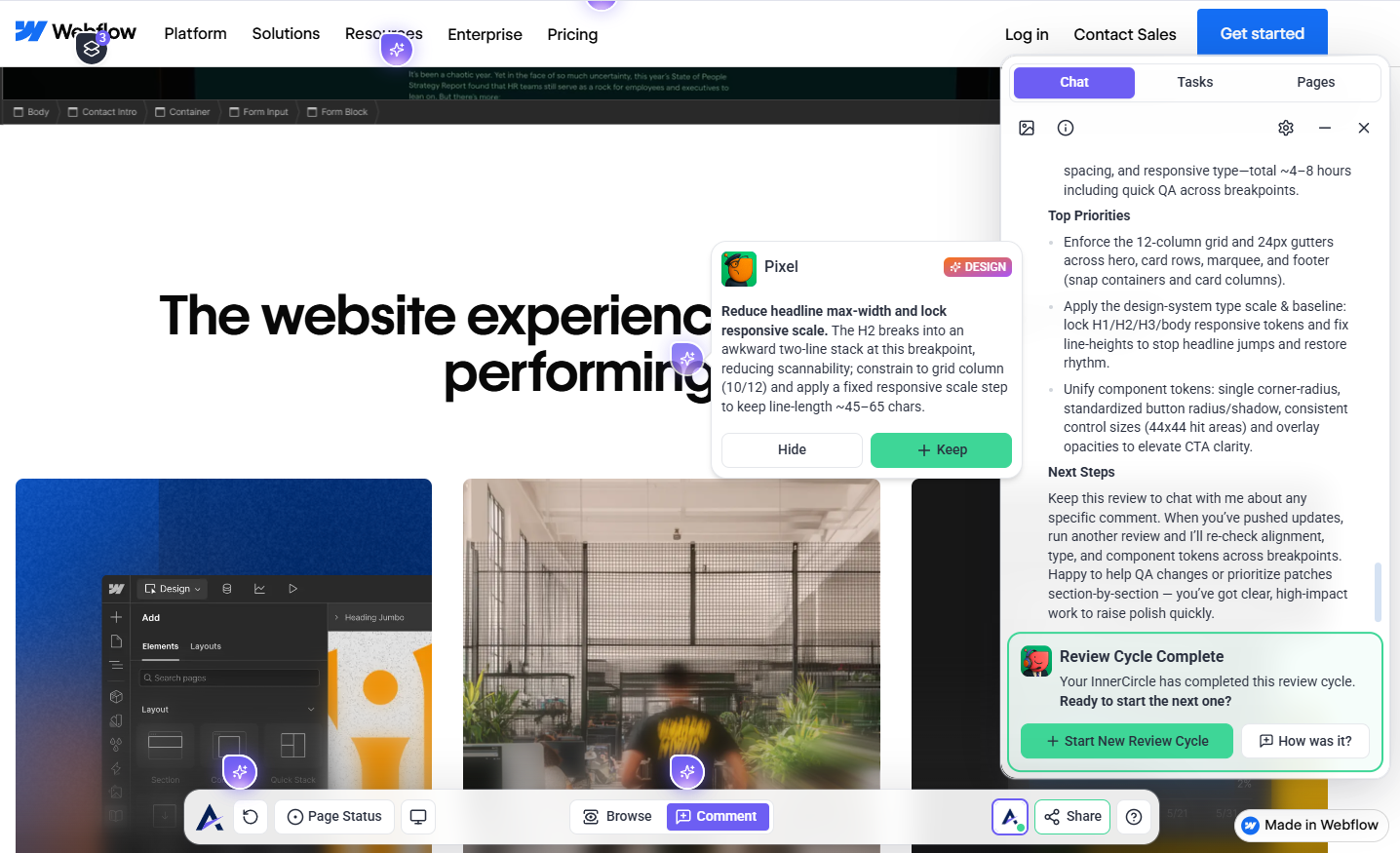
Task: Switch to Comment mode
Action: pyautogui.click(x=718, y=817)
